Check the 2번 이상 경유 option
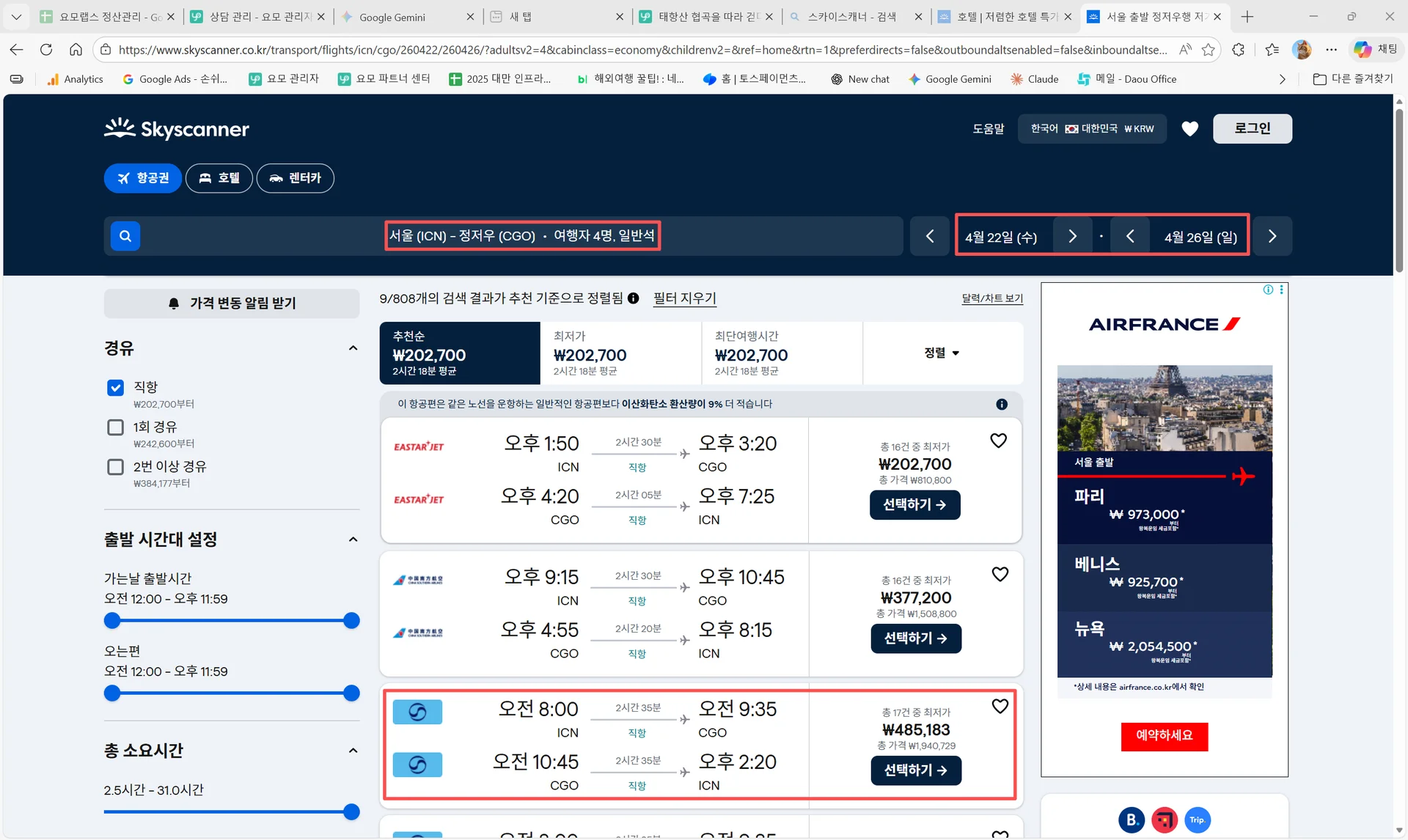Image resolution: width=1408 pixels, height=840 pixels. [x=115, y=467]
